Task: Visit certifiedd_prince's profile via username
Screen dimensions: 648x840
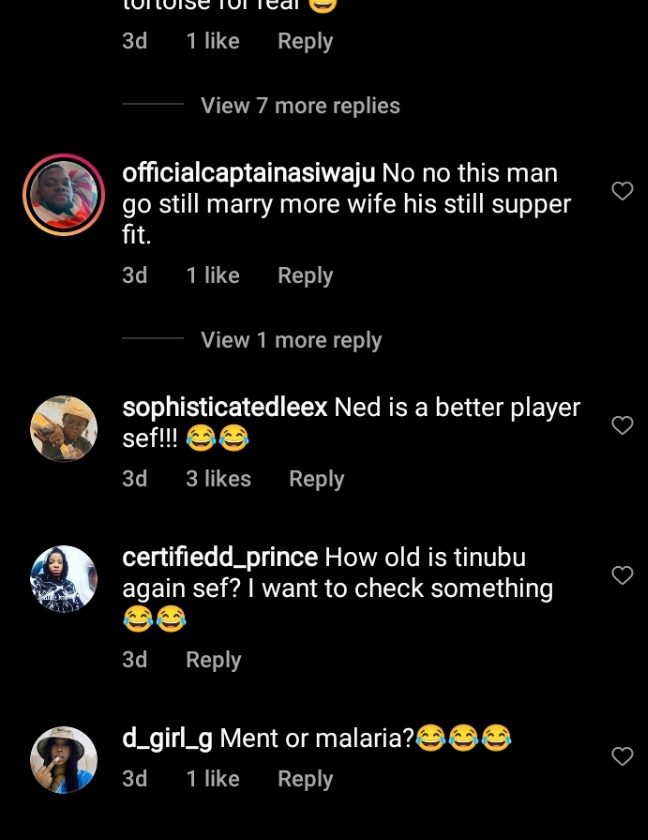Action: 220,557
